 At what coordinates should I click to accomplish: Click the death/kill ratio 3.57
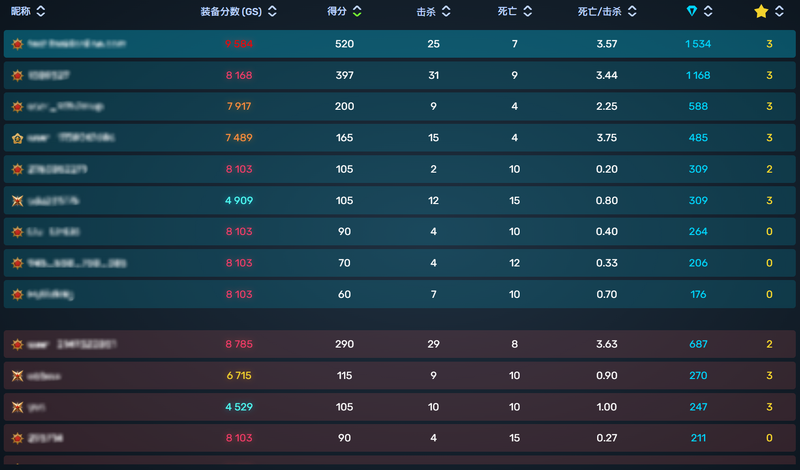pos(607,44)
